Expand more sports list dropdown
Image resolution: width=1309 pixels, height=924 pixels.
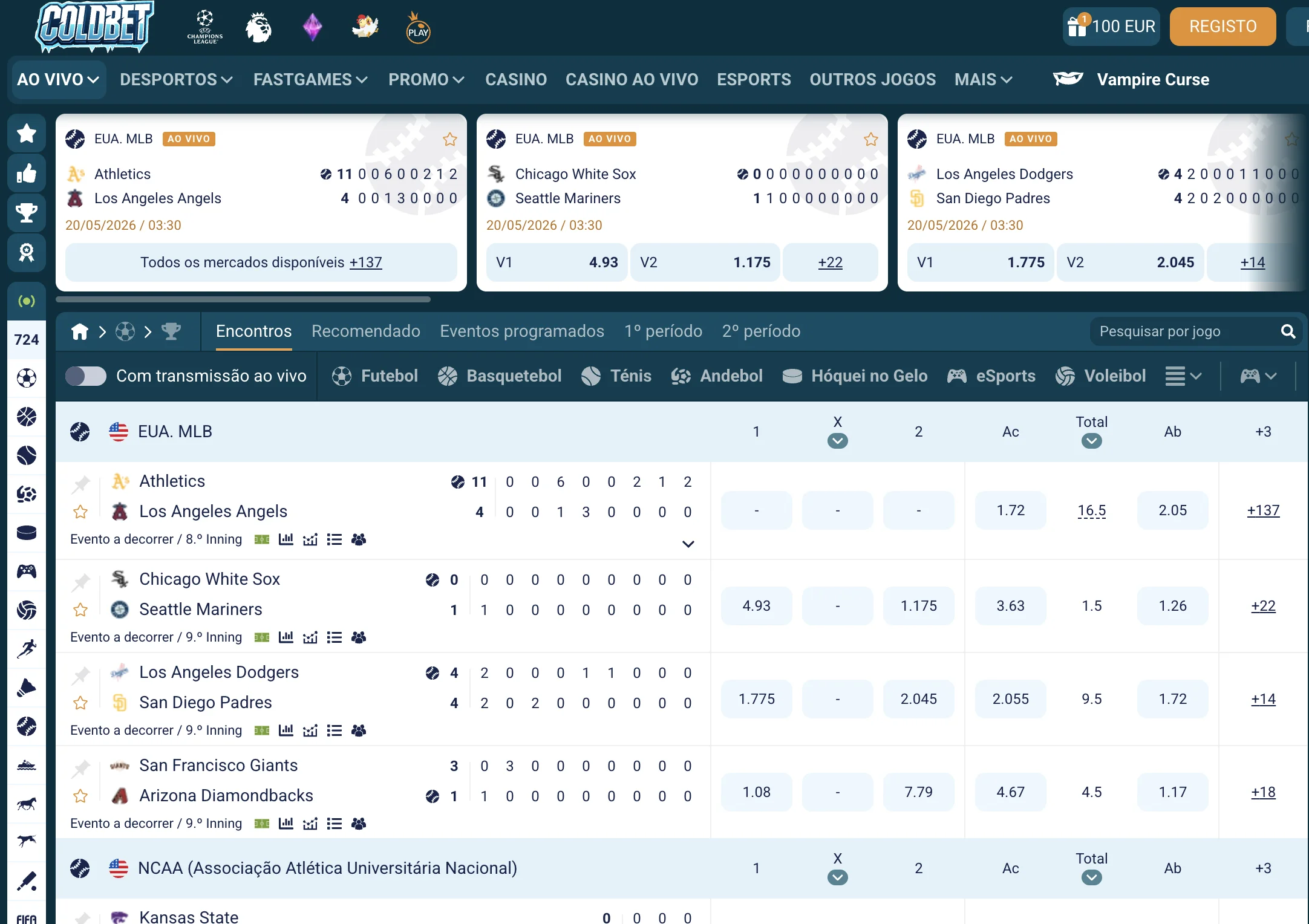click(1183, 376)
